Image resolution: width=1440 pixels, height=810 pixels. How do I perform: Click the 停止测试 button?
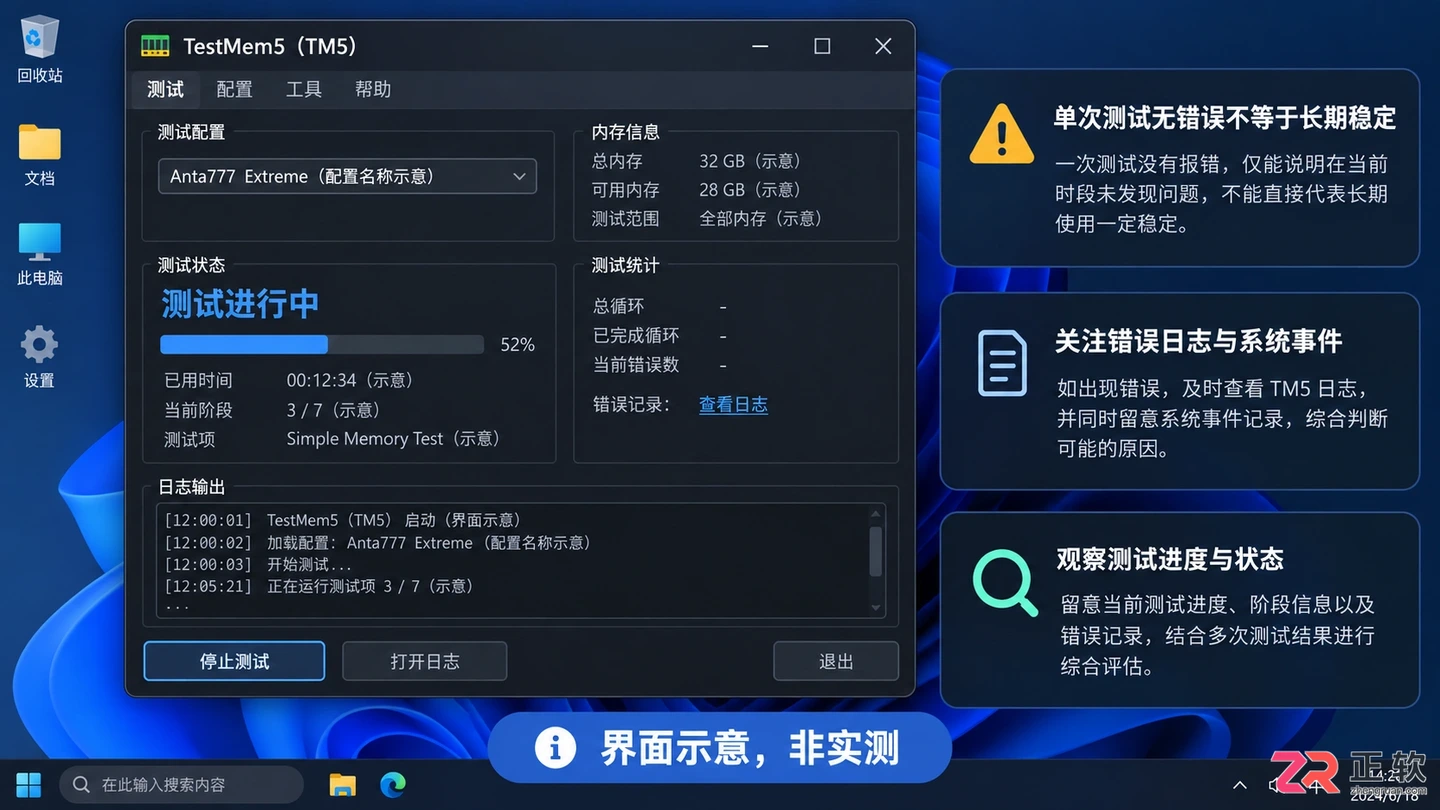click(x=234, y=661)
